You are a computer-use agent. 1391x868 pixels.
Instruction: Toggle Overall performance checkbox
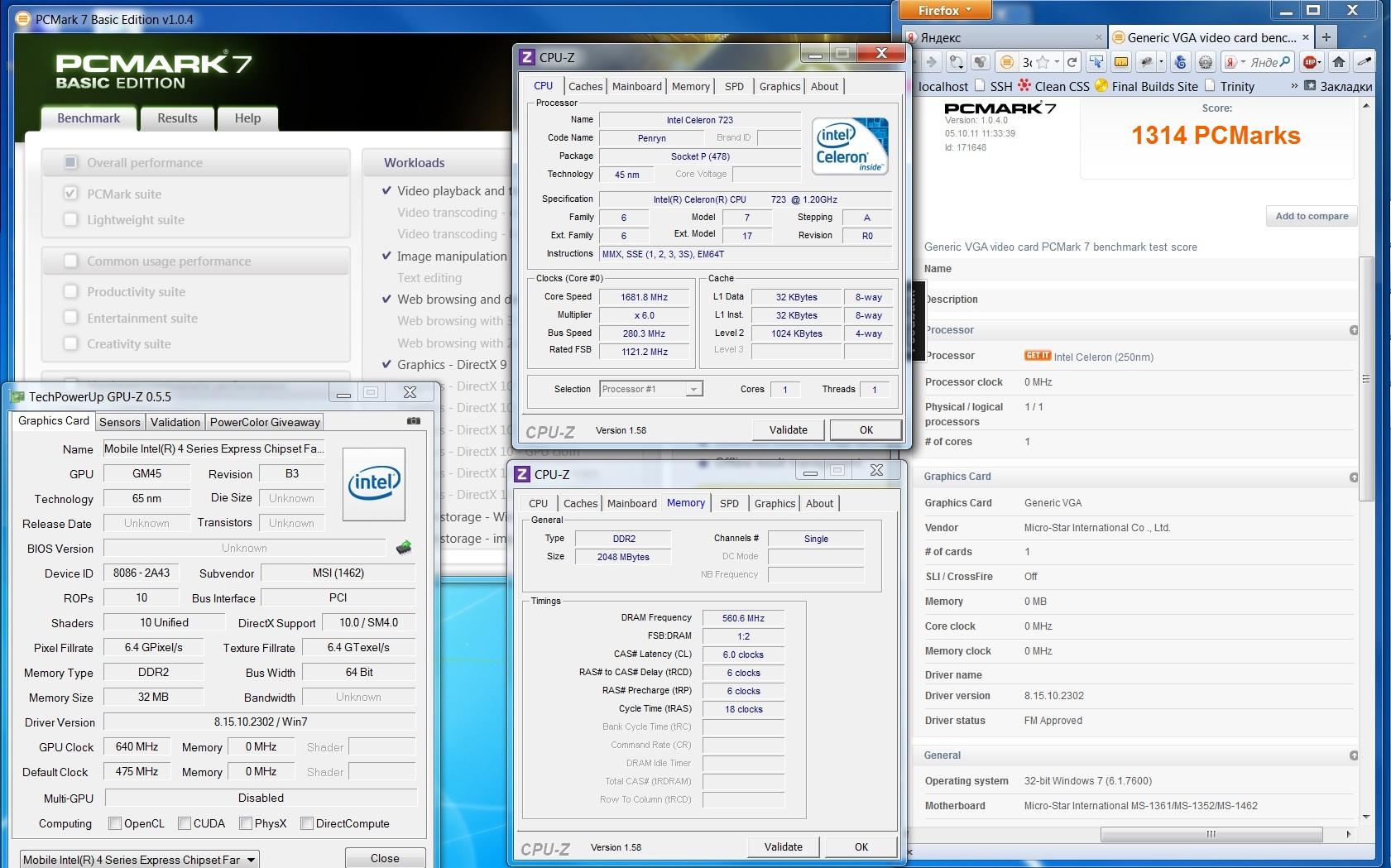coord(71,162)
